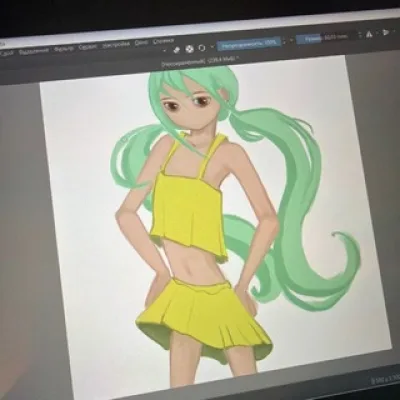400x400 pixels.
Task: Click the brush size stepper arrows
Action: (x=360, y=35)
